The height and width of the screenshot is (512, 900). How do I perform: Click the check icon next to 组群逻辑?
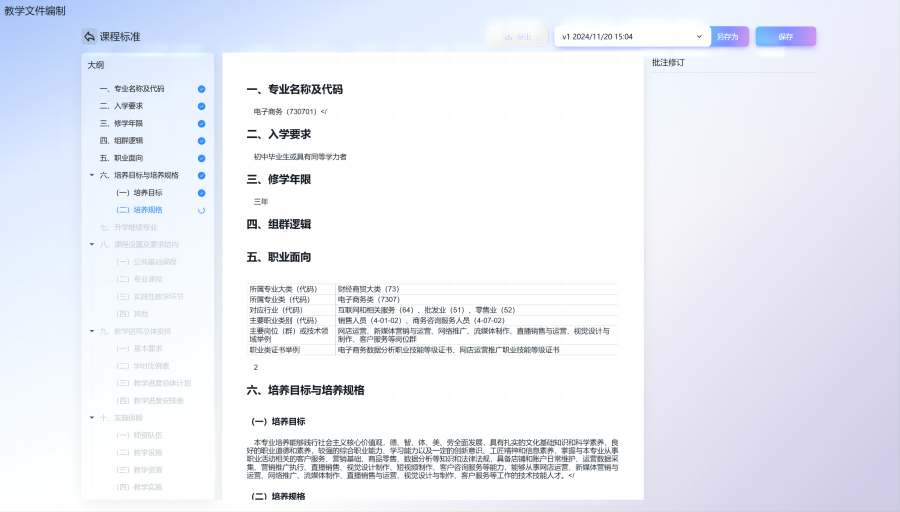coord(201,141)
